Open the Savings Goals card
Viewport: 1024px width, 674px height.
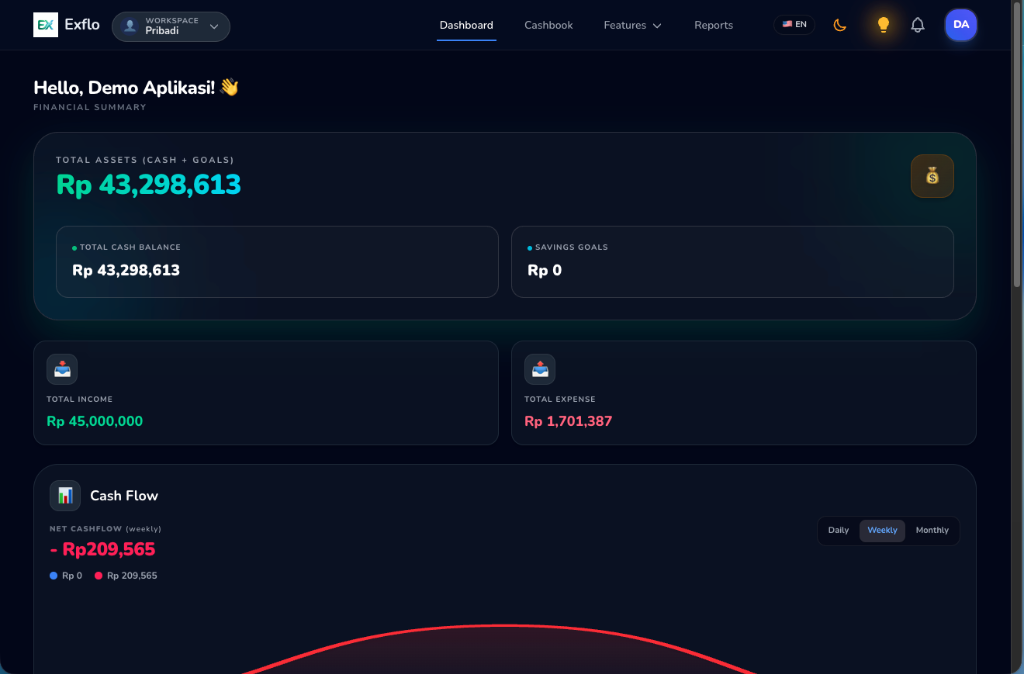coord(732,262)
